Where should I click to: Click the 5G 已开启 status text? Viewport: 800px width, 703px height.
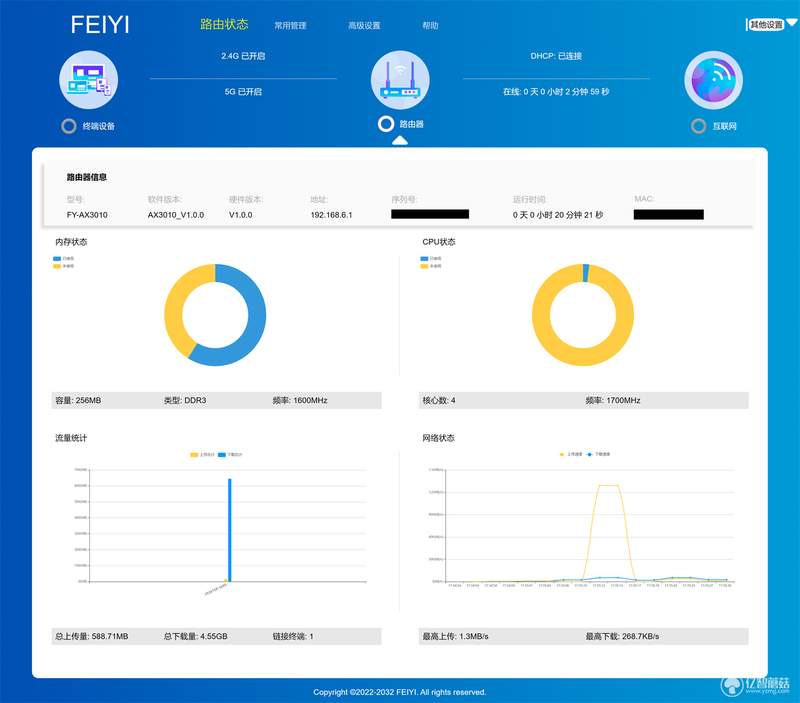(x=243, y=92)
